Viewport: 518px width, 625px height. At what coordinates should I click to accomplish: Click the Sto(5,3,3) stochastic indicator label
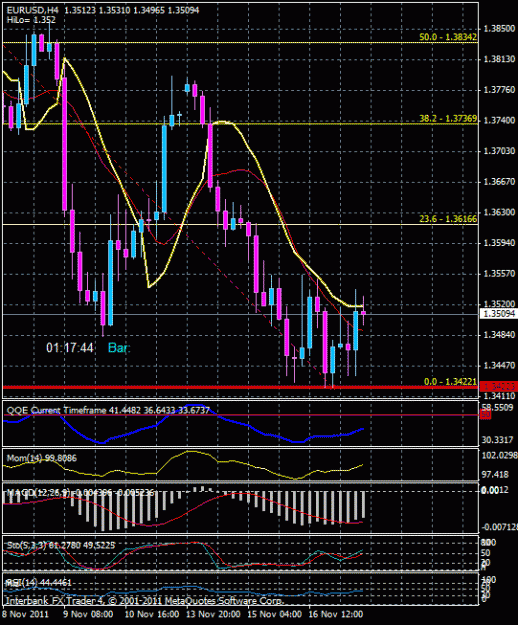pyautogui.click(x=61, y=544)
